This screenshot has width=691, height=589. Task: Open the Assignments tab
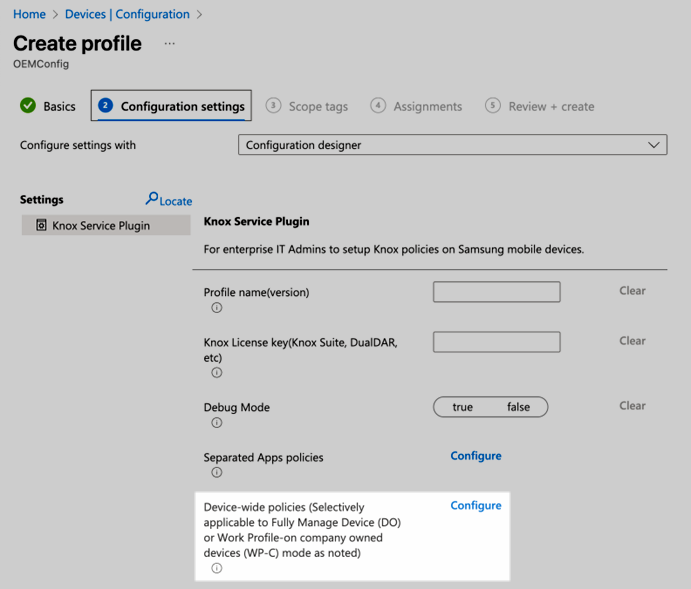416,106
